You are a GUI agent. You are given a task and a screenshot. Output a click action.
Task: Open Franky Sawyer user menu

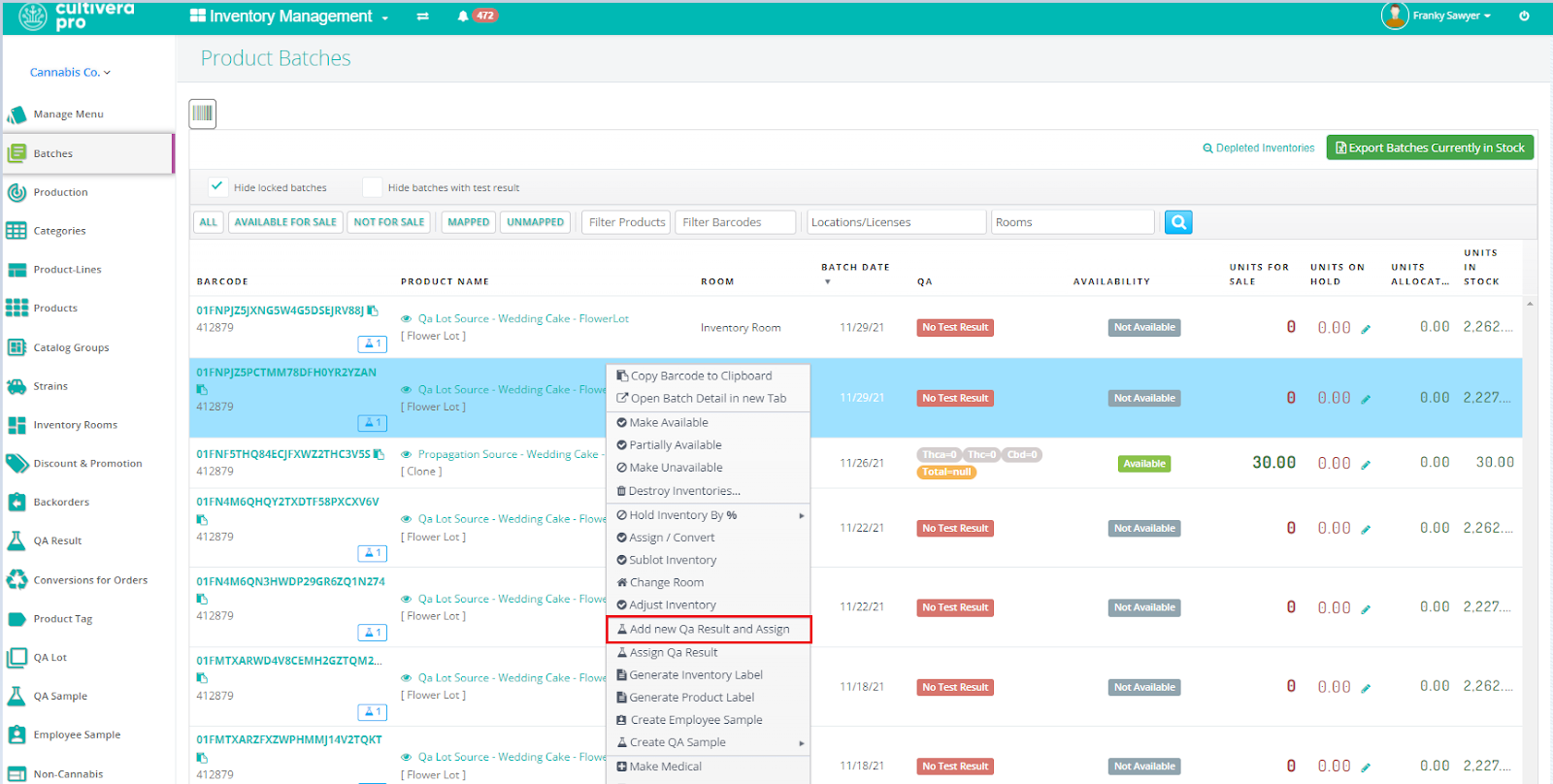(x=1437, y=16)
